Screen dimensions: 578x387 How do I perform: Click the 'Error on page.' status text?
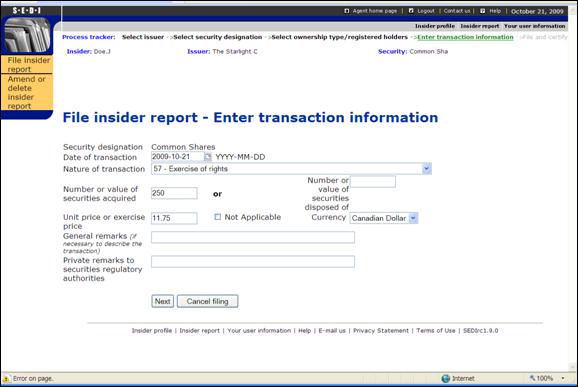point(33,379)
